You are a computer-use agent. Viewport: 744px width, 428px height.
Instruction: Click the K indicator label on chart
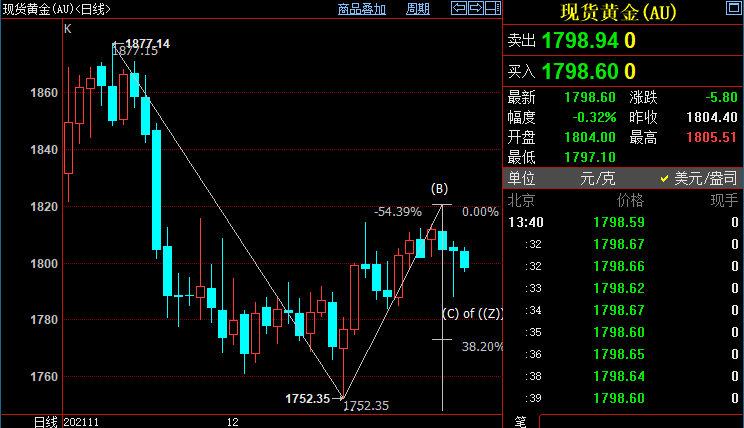pos(68,29)
